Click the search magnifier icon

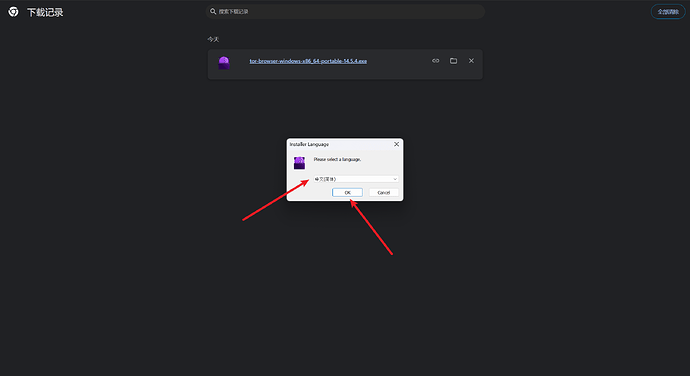213,11
